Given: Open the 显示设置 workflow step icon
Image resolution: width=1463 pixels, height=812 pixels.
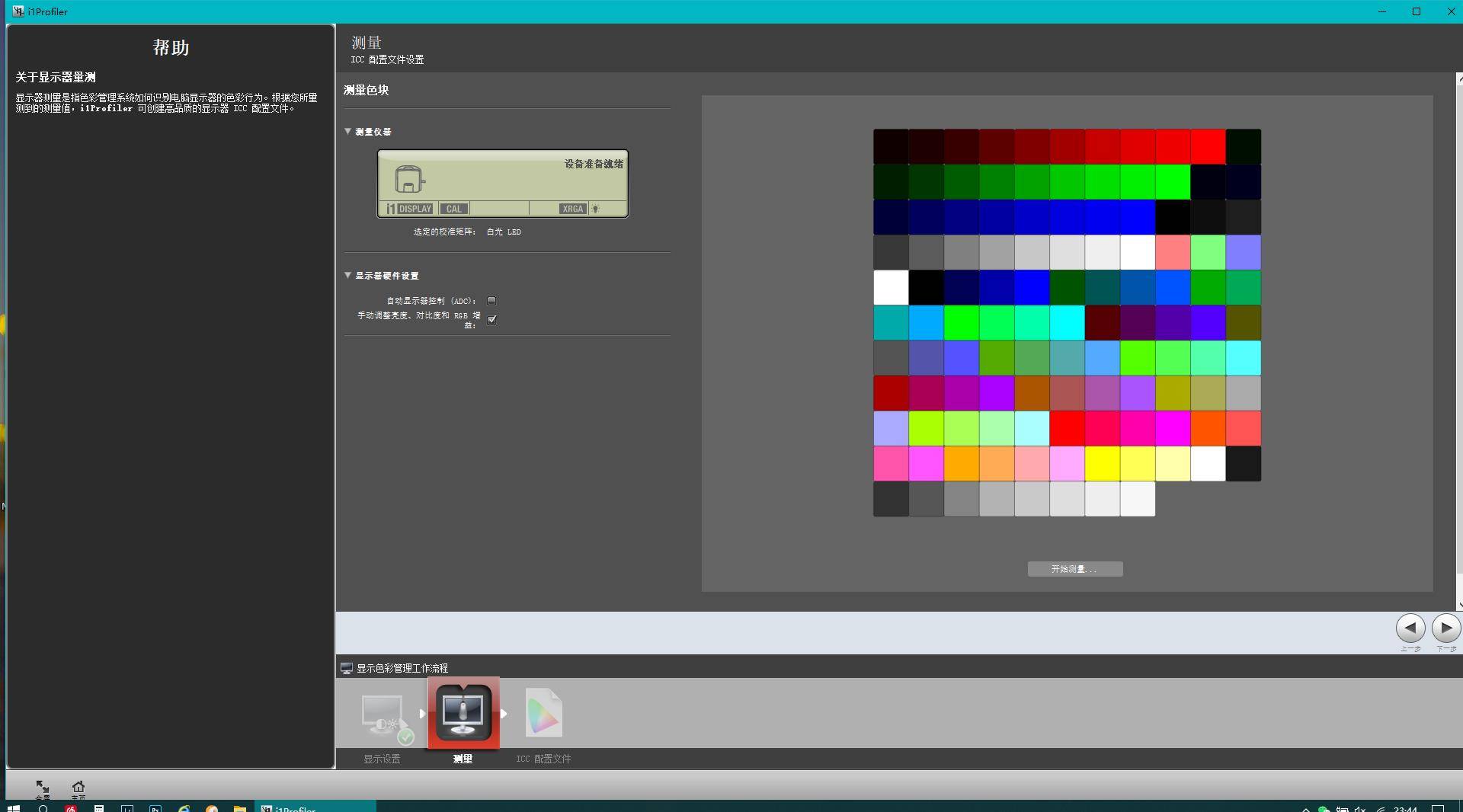Looking at the screenshot, I should point(383,715).
